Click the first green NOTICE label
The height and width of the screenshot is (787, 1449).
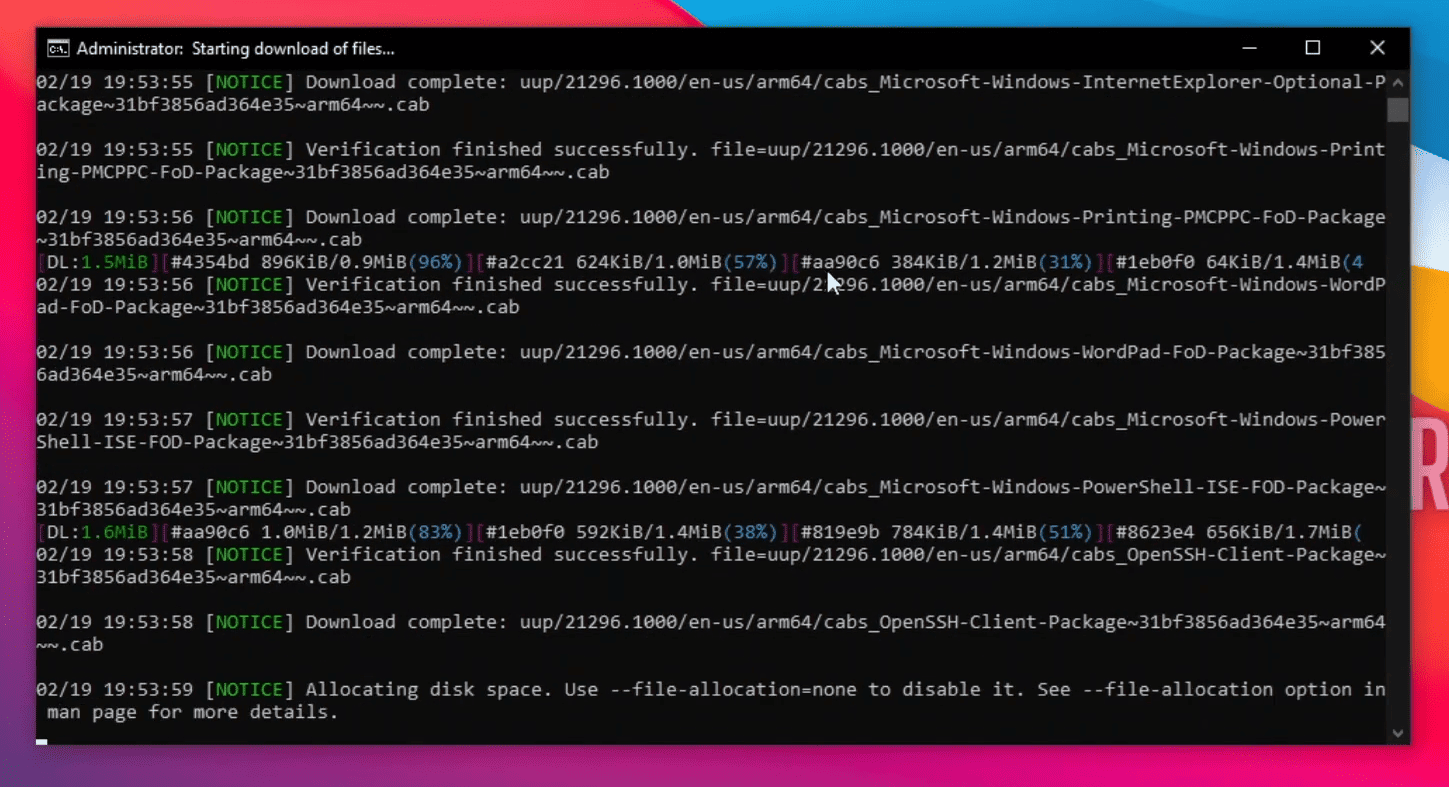coord(248,81)
